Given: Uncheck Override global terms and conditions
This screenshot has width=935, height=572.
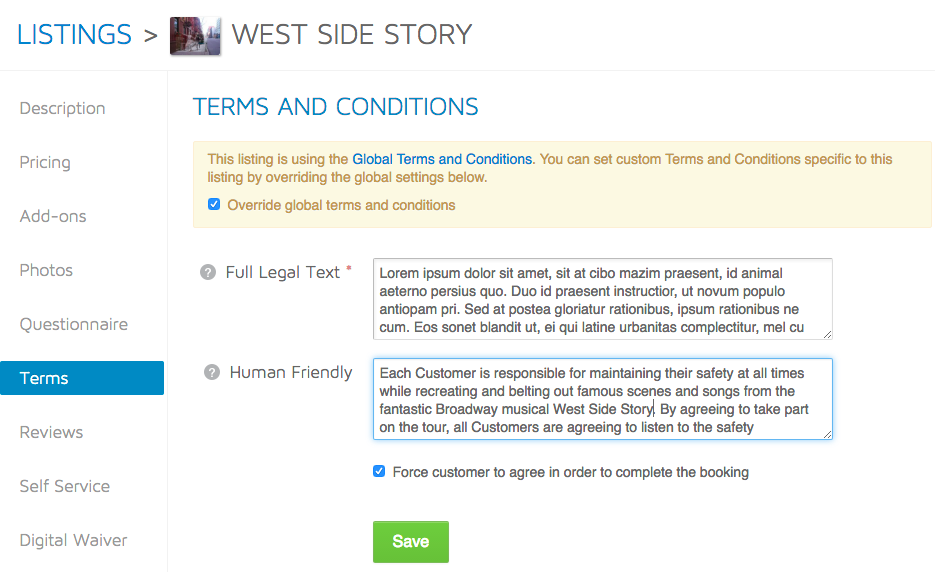Looking at the screenshot, I should tap(214, 205).
